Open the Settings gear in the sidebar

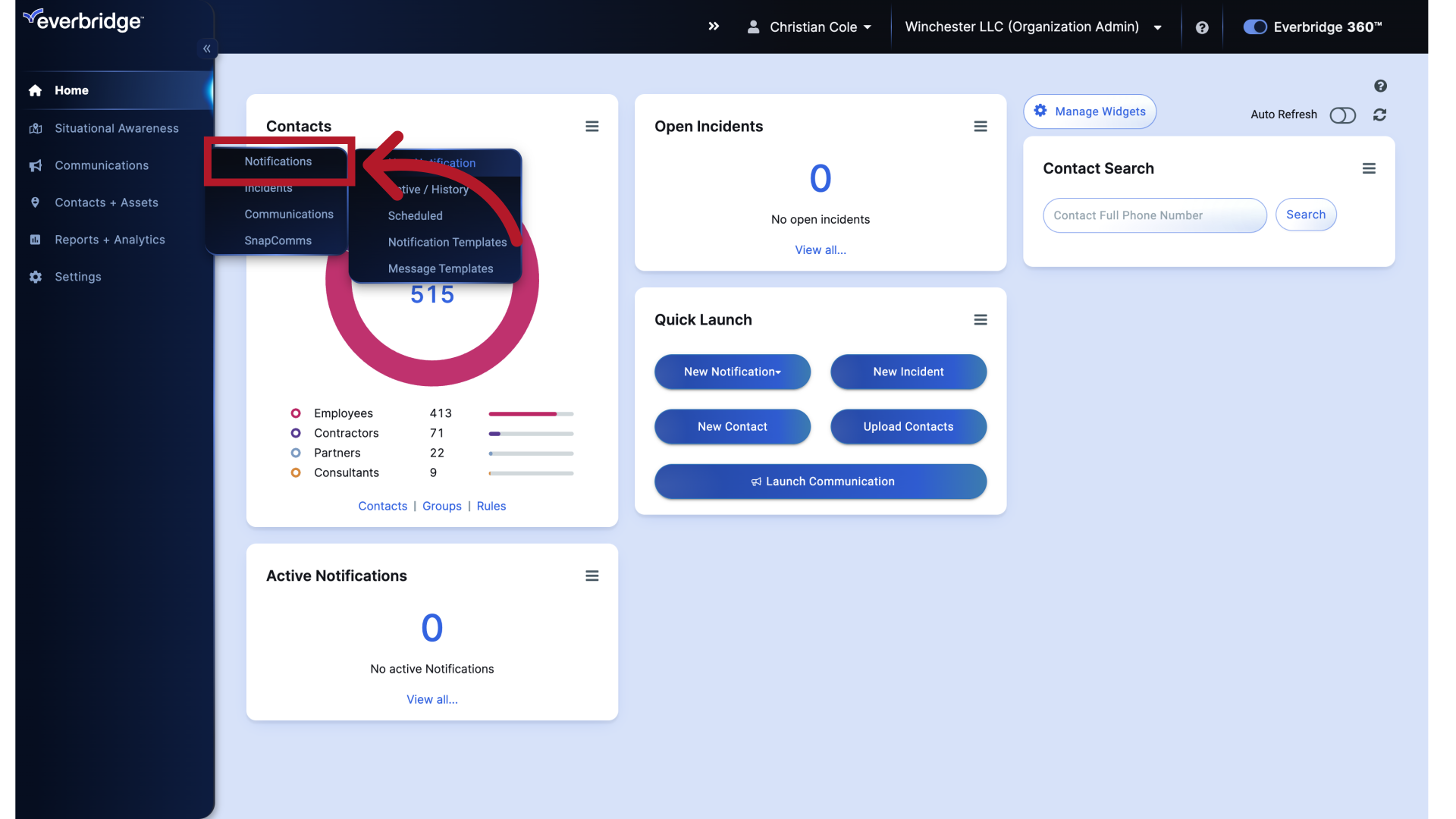(77, 277)
